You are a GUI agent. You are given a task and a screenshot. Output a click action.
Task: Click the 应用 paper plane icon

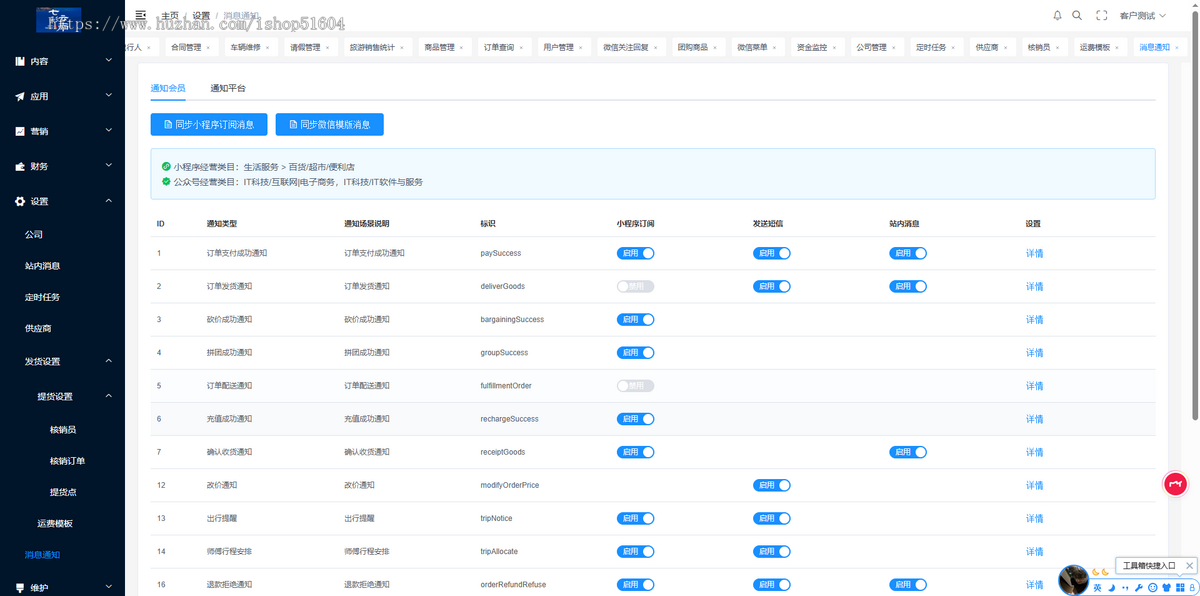[x=20, y=96]
